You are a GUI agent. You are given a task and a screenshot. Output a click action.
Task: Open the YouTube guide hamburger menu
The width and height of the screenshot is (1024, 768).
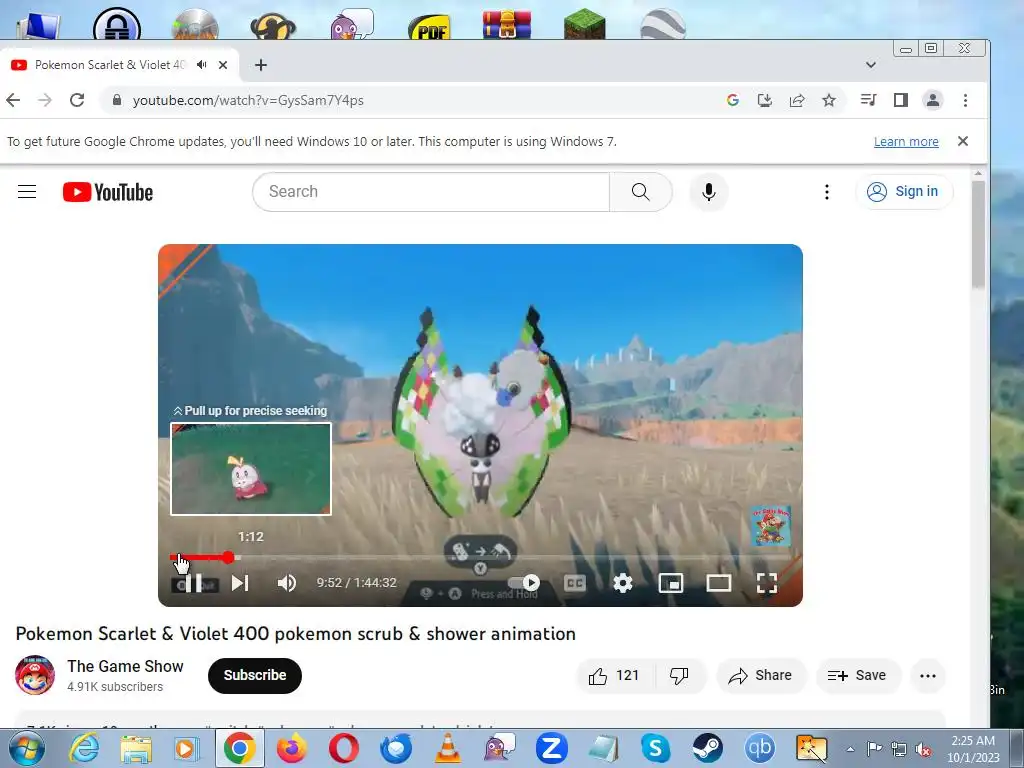point(27,191)
